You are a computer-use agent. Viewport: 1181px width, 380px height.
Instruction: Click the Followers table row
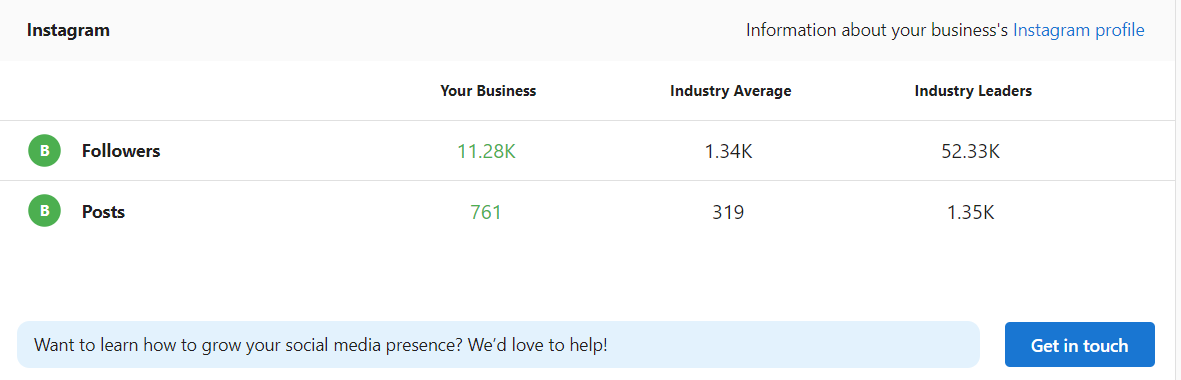587,150
